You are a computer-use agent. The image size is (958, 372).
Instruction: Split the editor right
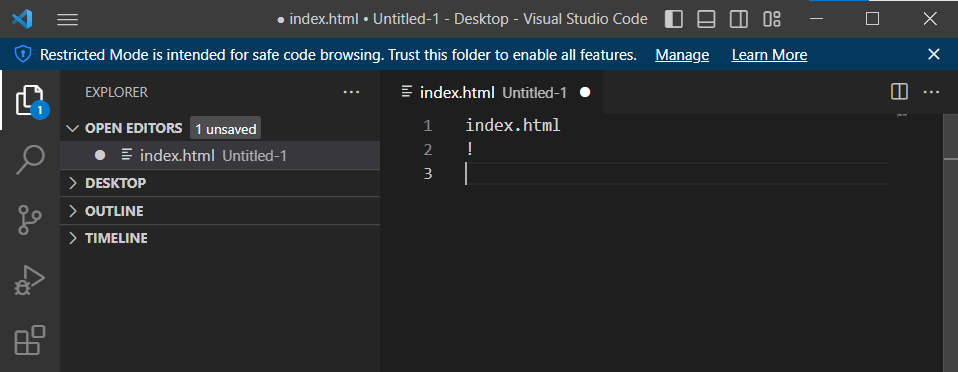click(x=899, y=92)
